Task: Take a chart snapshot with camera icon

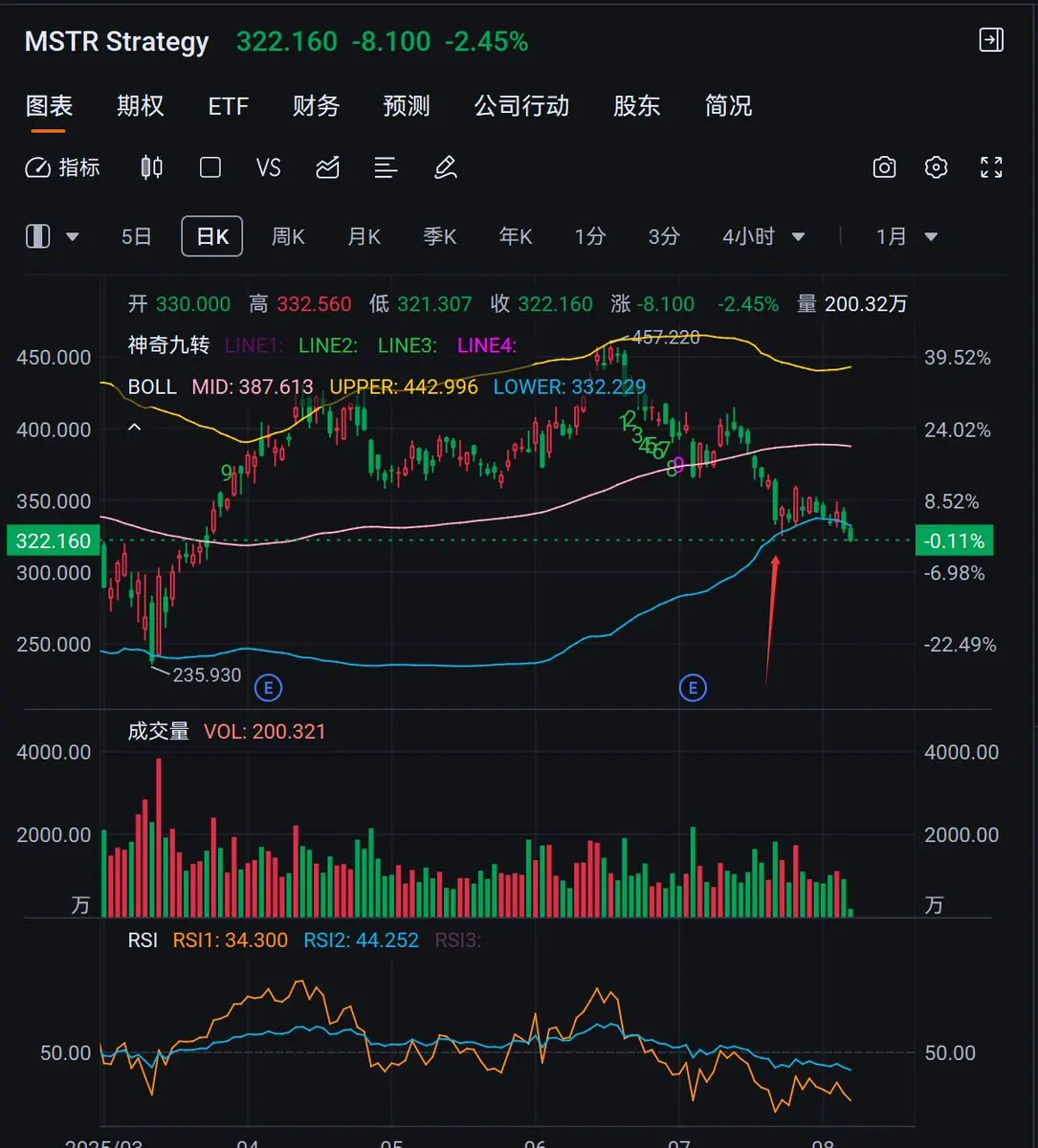Action: 885,168
